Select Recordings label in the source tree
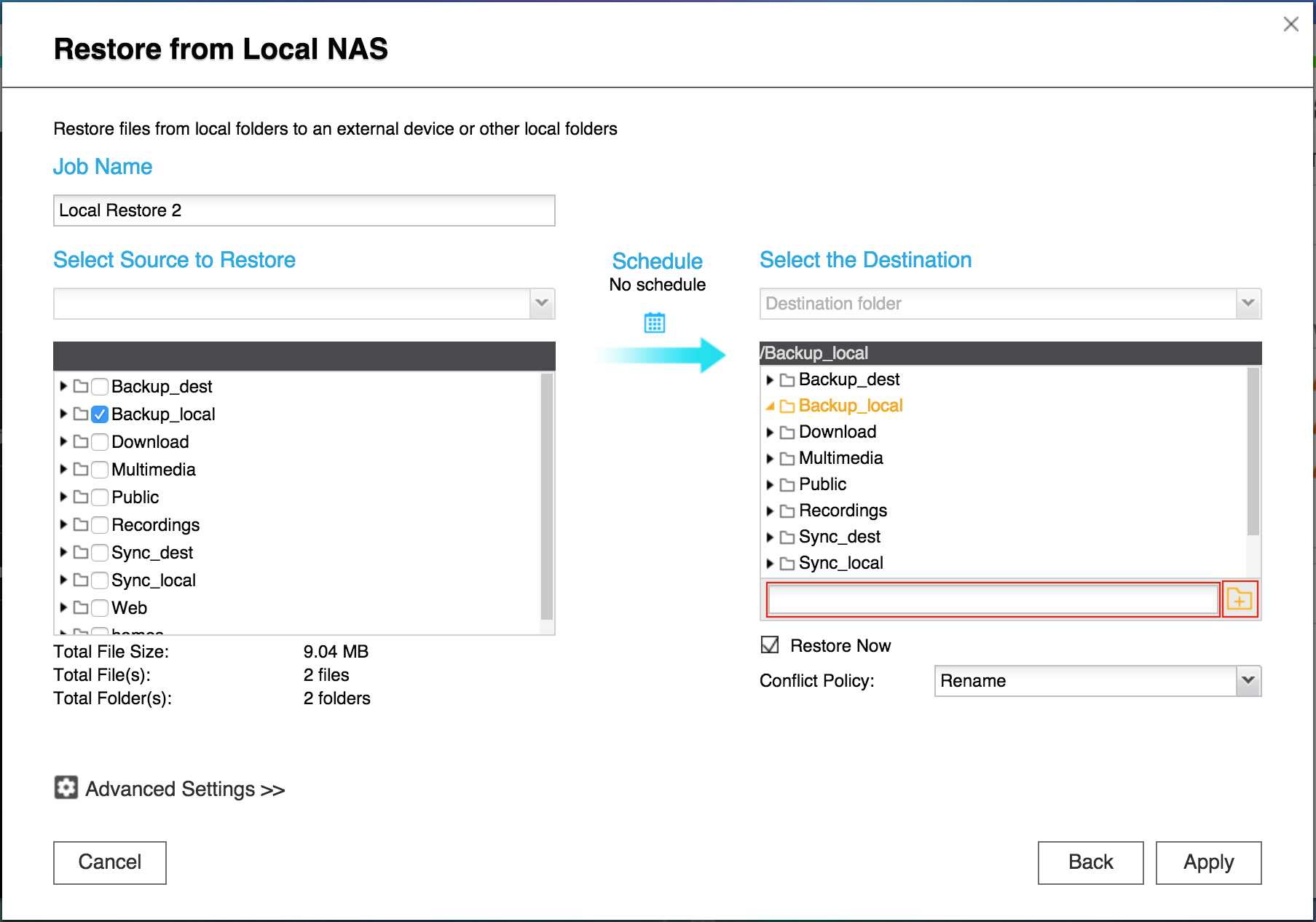 coord(156,524)
